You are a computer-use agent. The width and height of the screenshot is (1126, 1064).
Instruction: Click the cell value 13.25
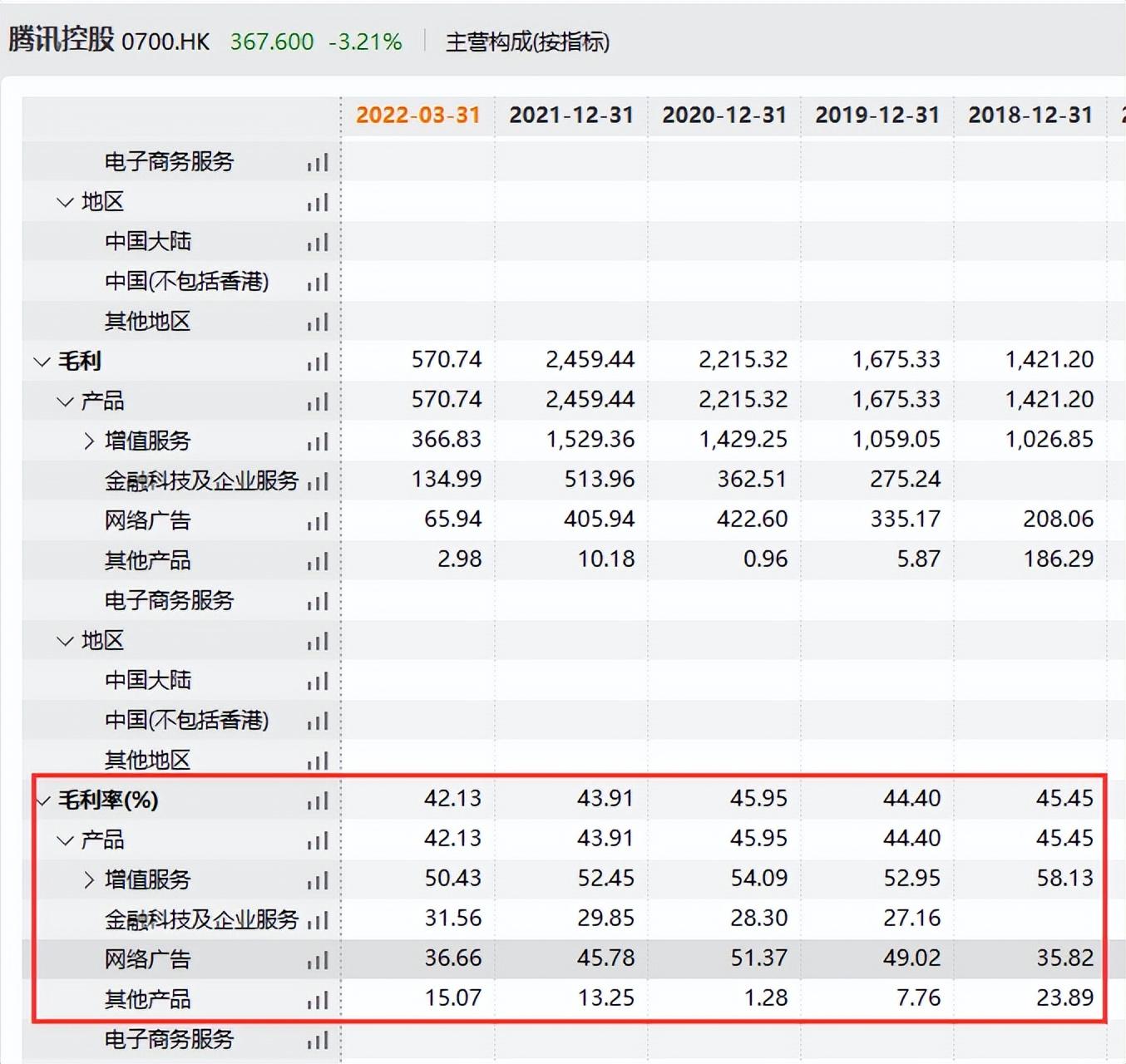tap(605, 998)
